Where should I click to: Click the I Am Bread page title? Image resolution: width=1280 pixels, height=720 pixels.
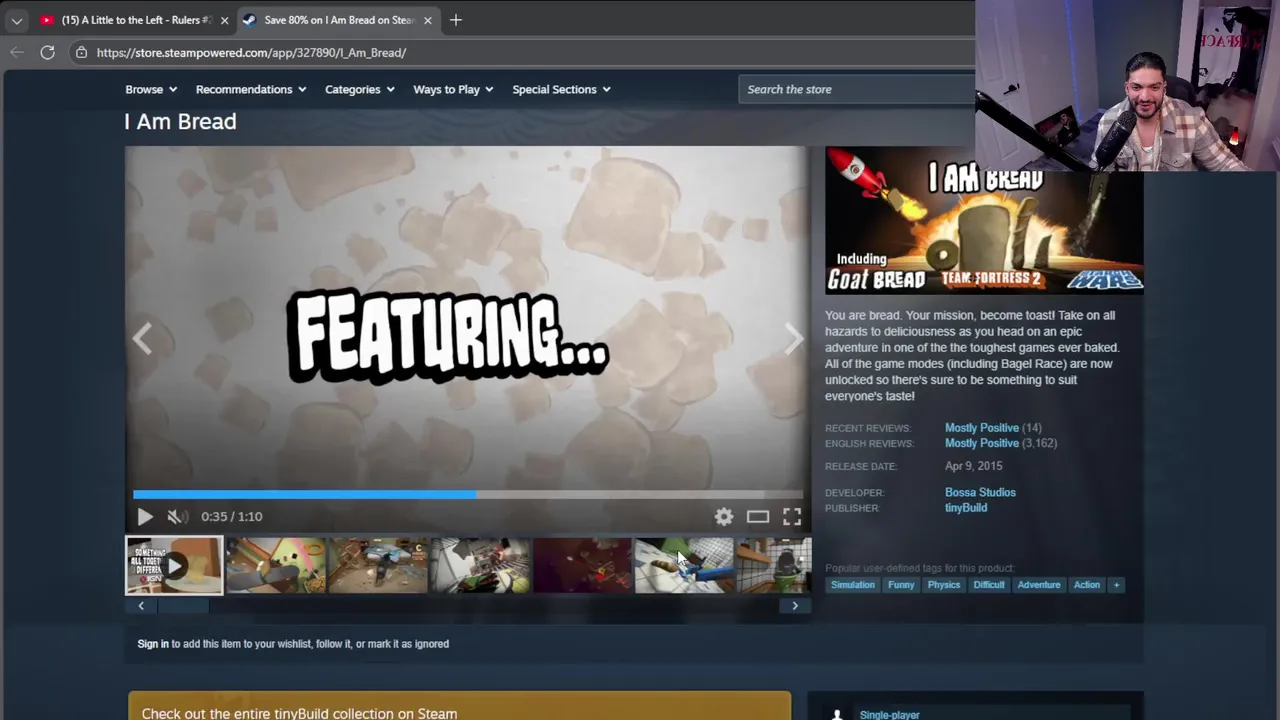(181, 121)
